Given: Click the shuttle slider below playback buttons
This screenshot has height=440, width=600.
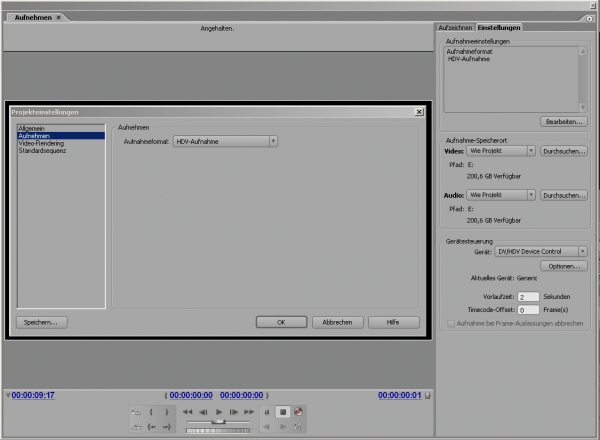Looking at the screenshot, I should click(219, 423).
